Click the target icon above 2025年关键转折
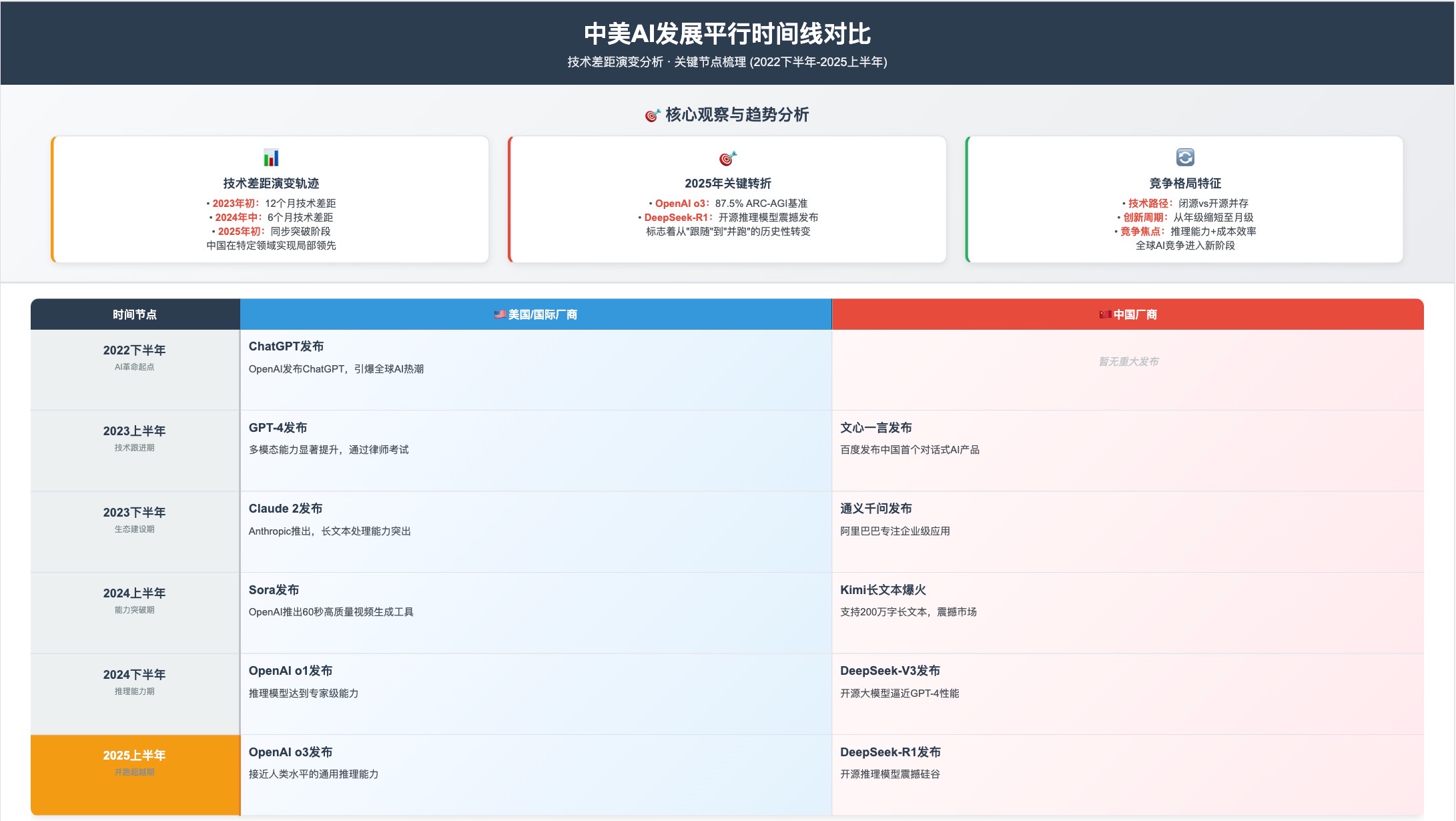This screenshot has height=821, width=1456. [727, 158]
